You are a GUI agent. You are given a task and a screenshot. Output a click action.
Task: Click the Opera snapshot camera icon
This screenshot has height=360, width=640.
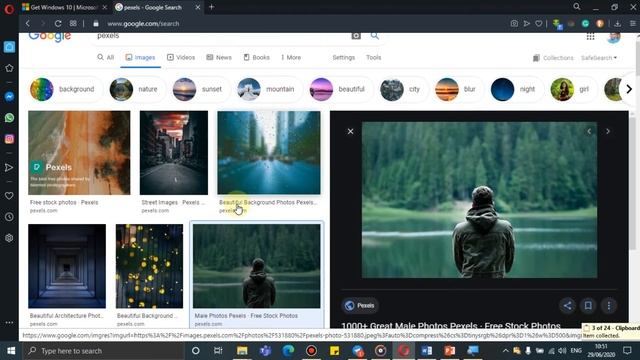pos(514,24)
